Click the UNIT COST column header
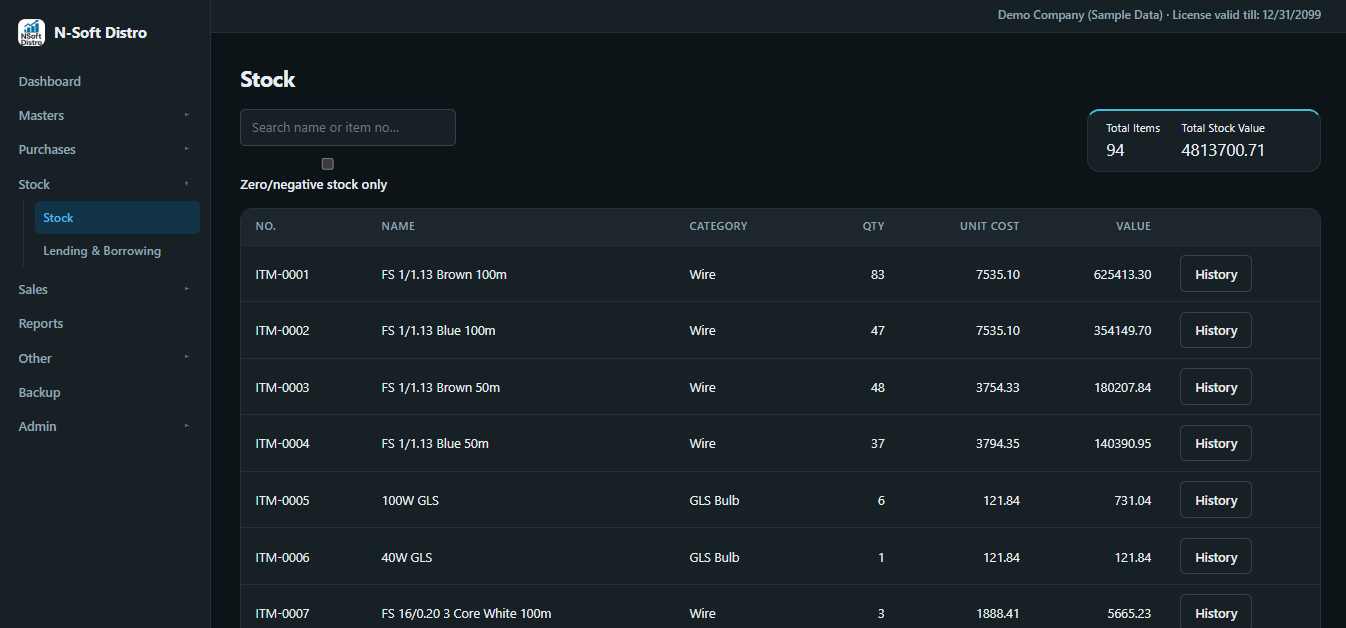 coord(990,226)
